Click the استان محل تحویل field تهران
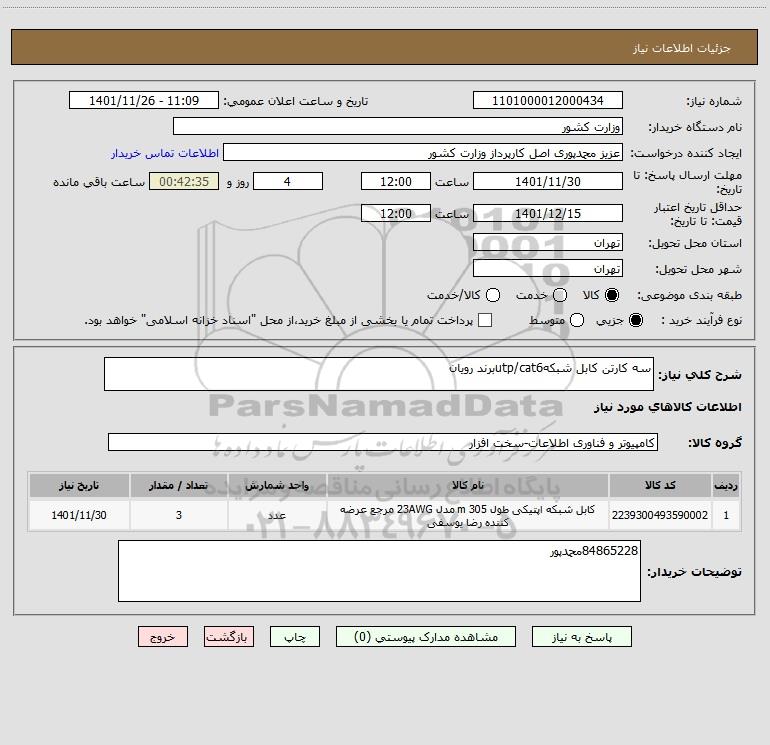This screenshot has height=745, width=770. pos(548,242)
